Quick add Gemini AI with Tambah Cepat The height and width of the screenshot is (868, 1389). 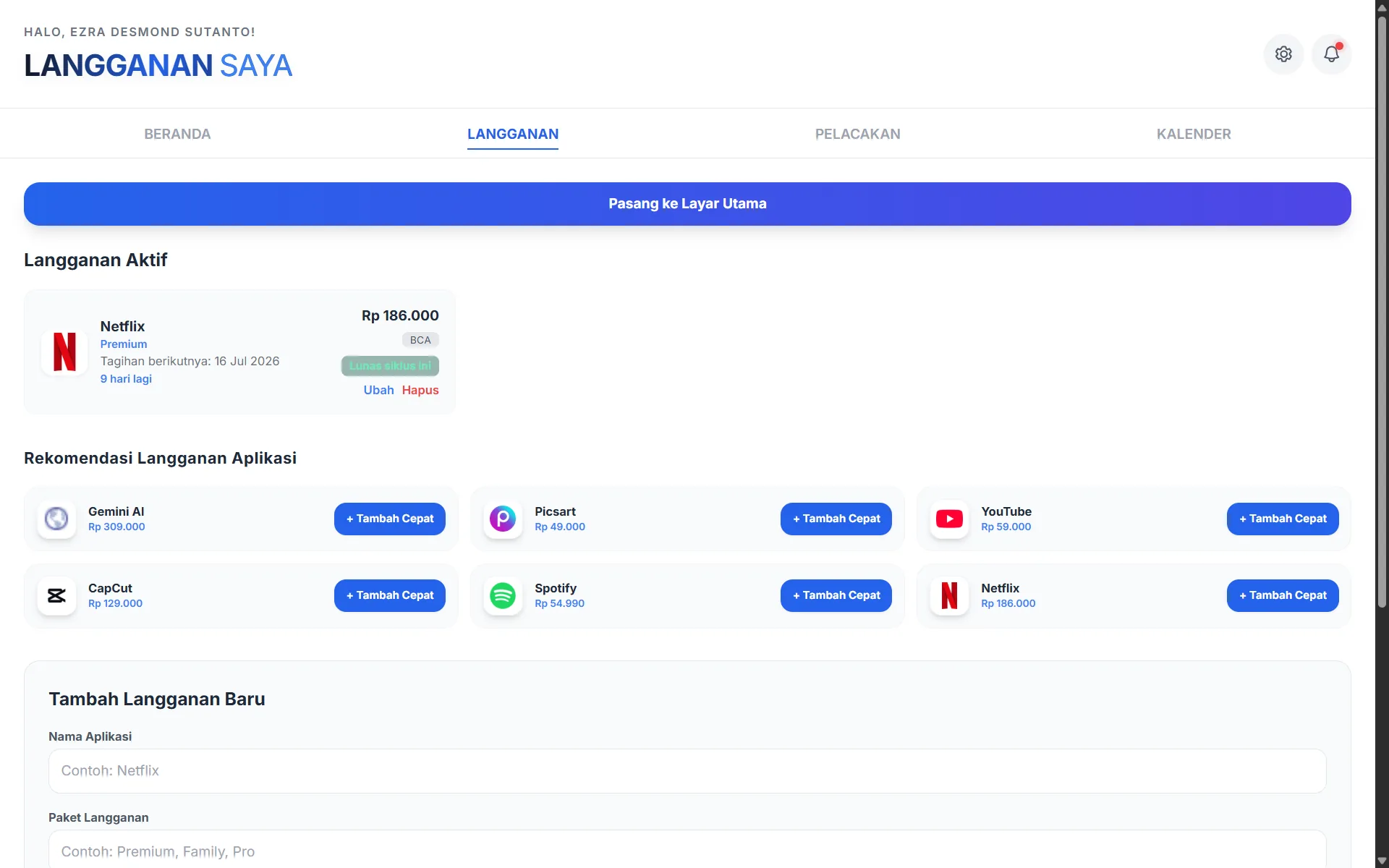click(390, 519)
